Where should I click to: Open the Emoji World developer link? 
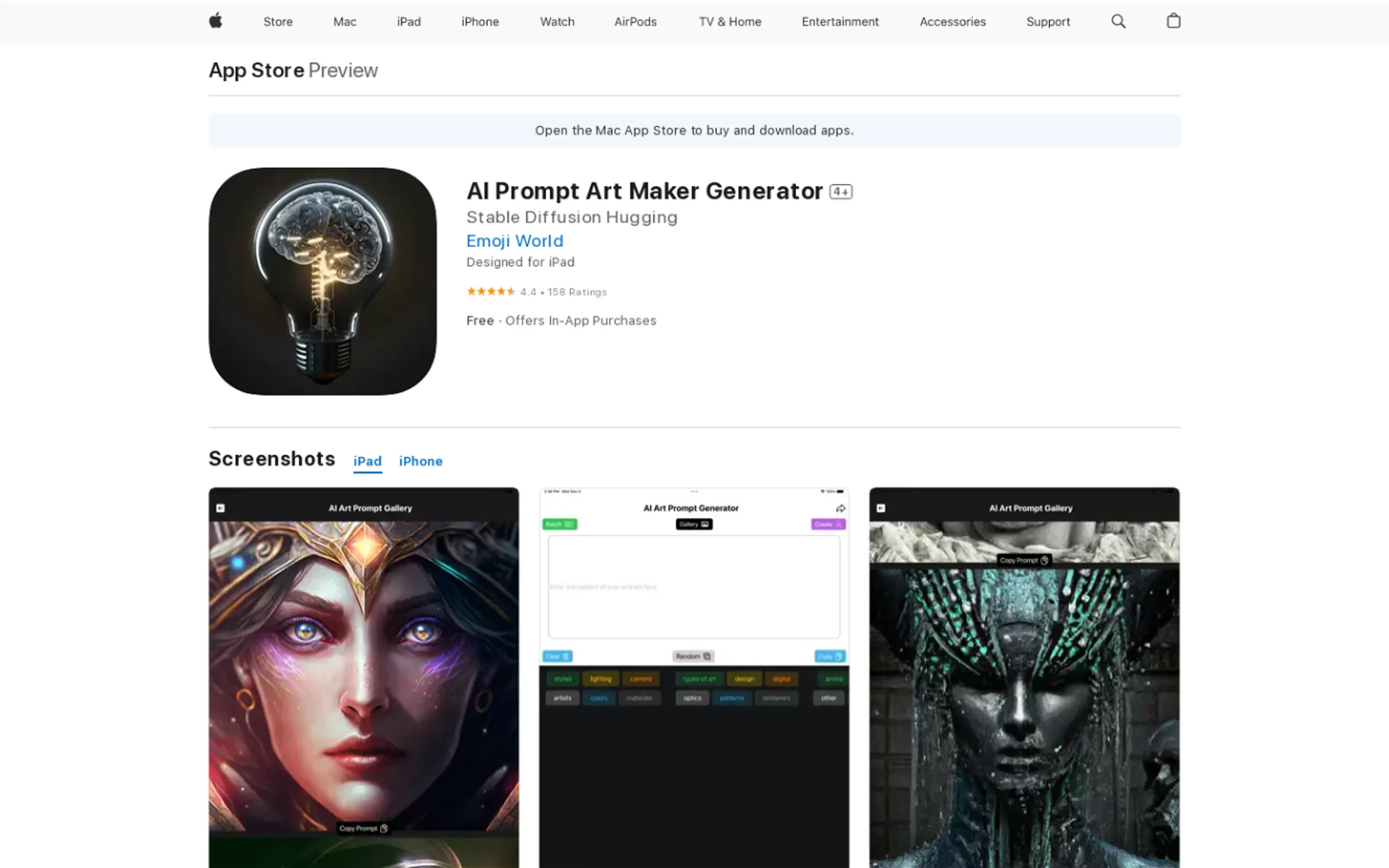pyautogui.click(x=515, y=241)
